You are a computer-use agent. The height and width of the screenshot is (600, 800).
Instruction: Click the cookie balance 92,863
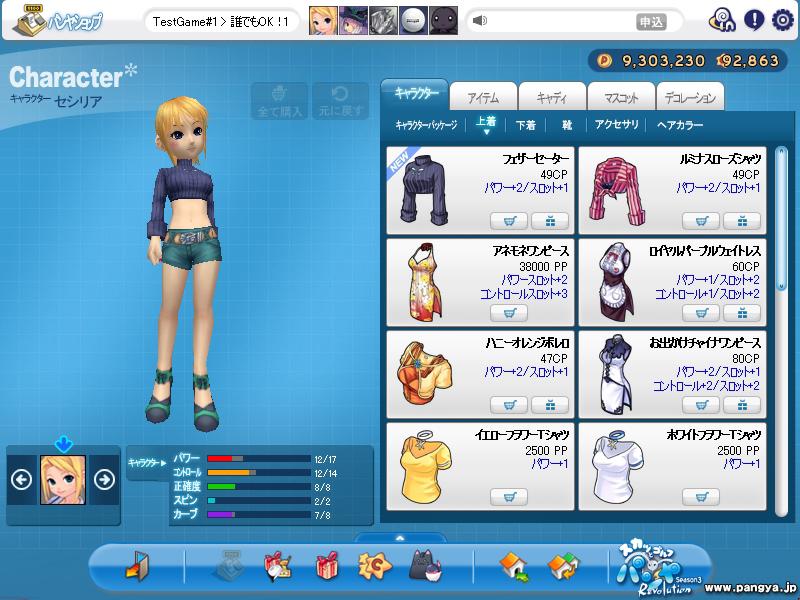coord(750,61)
